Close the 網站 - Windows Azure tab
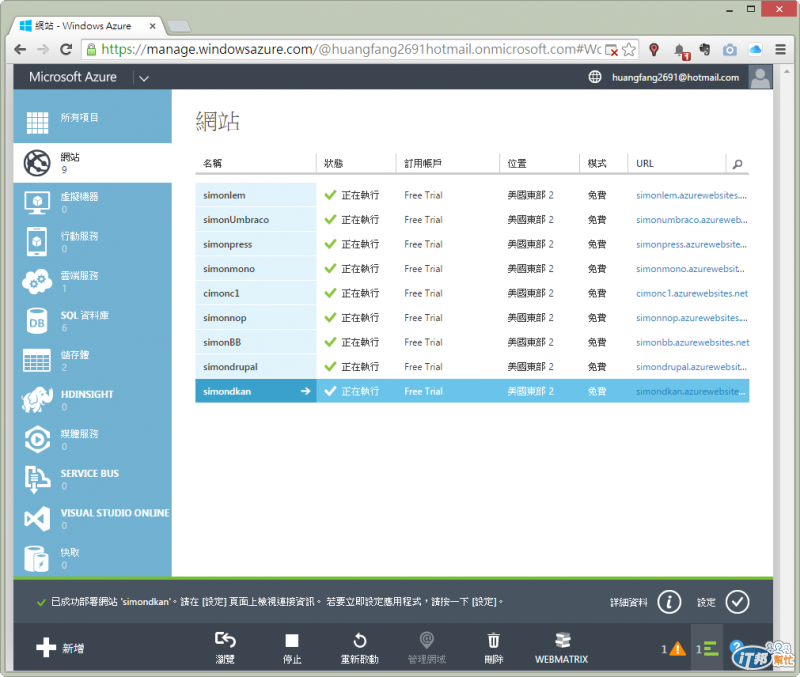This screenshot has height=677, width=800. click(x=153, y=26)
